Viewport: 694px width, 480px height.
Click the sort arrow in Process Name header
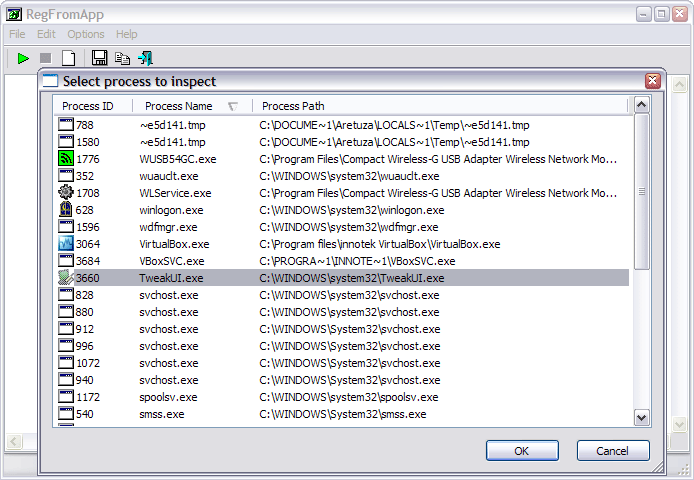point(233,106)
